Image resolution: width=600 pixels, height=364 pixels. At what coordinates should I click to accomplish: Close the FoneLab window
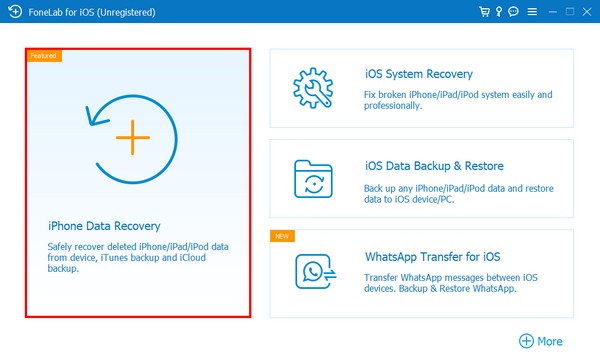587,12
